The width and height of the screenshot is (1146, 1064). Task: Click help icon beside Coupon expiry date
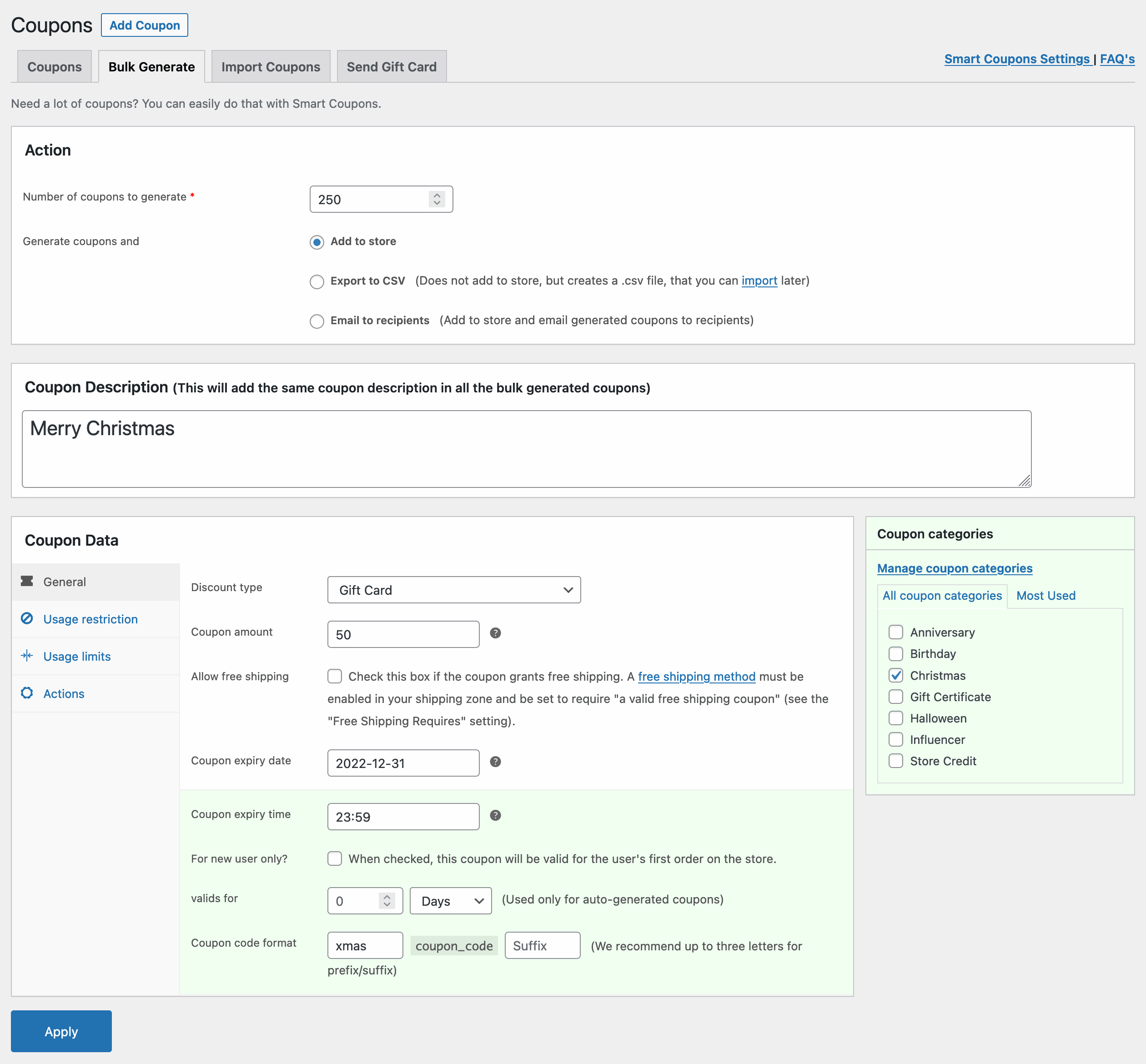(495, 762)
